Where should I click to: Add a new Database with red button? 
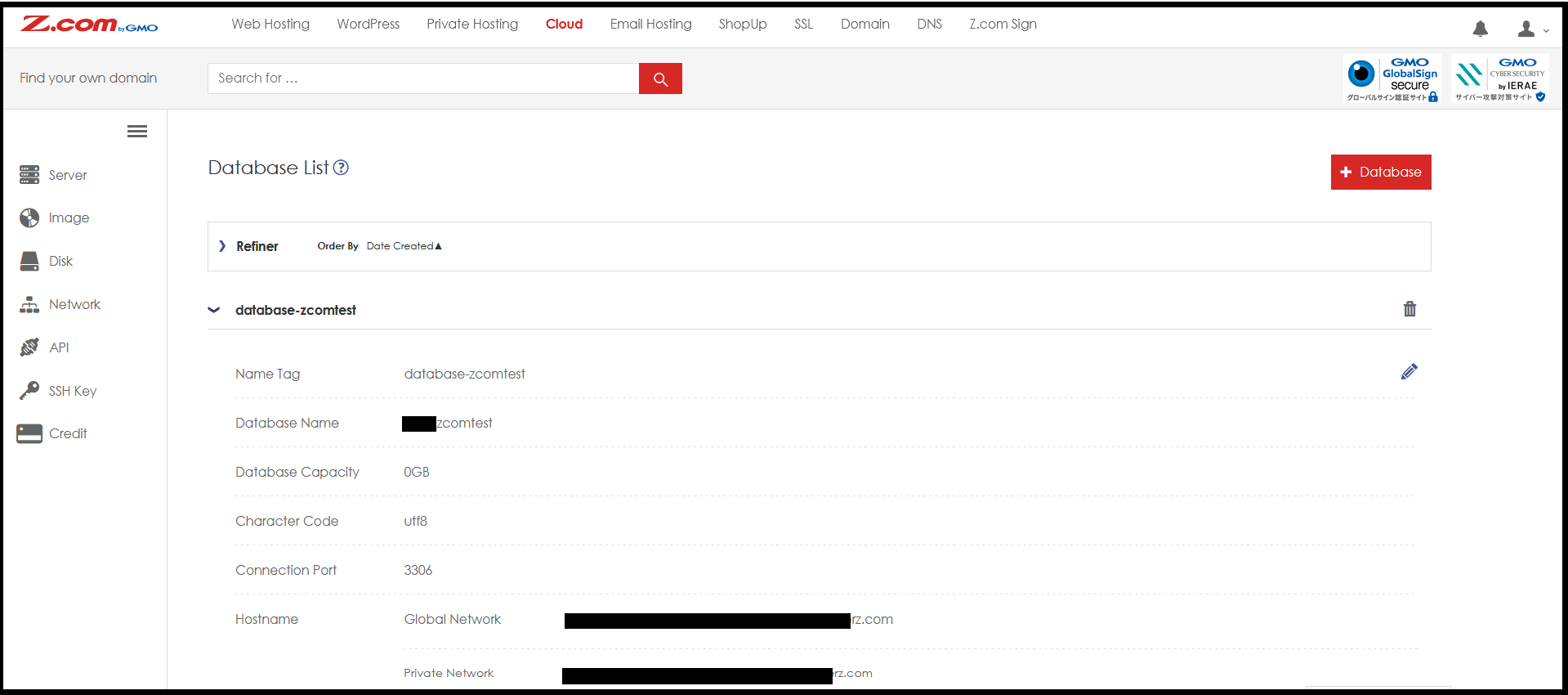[1381, 172]
